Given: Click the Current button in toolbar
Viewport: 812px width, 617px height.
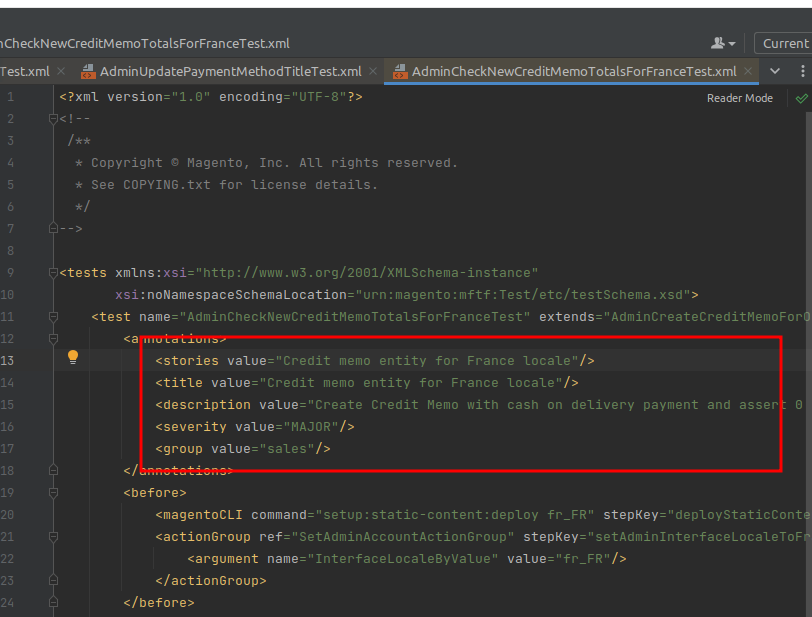Looking at the screenshot, I should point(785,44).
